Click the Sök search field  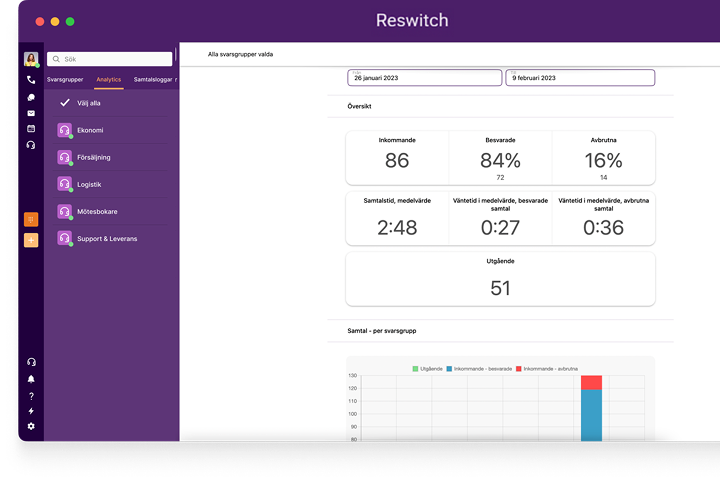pos(110,59)
